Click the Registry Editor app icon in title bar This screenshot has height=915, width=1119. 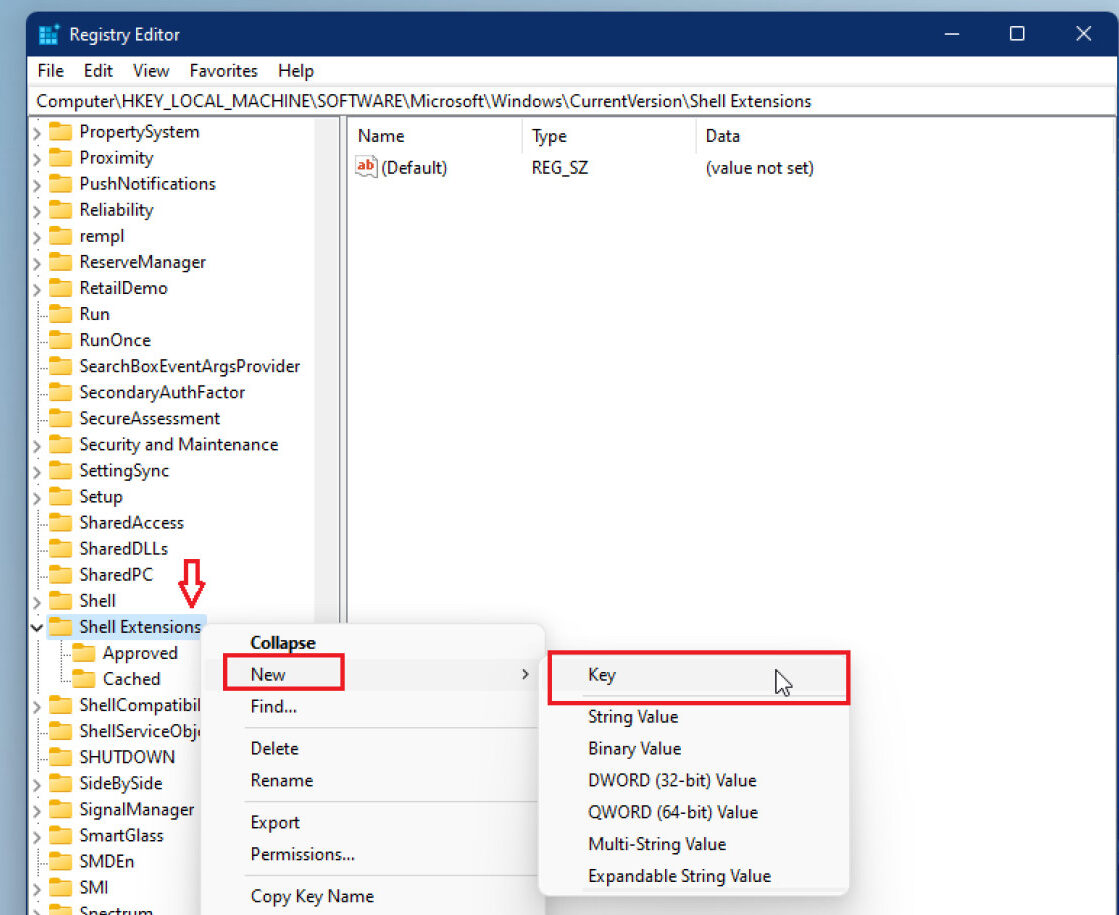(49, 34)
